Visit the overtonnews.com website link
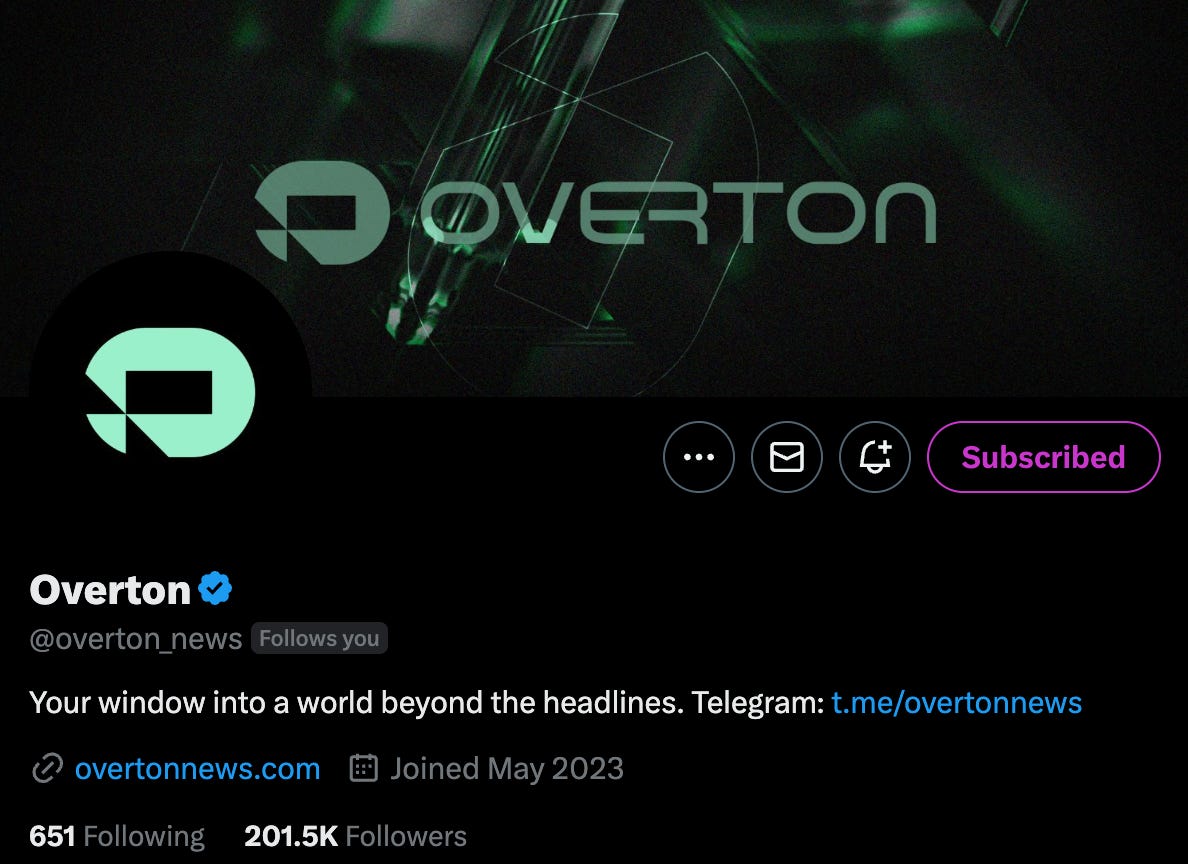 (197, 769)
